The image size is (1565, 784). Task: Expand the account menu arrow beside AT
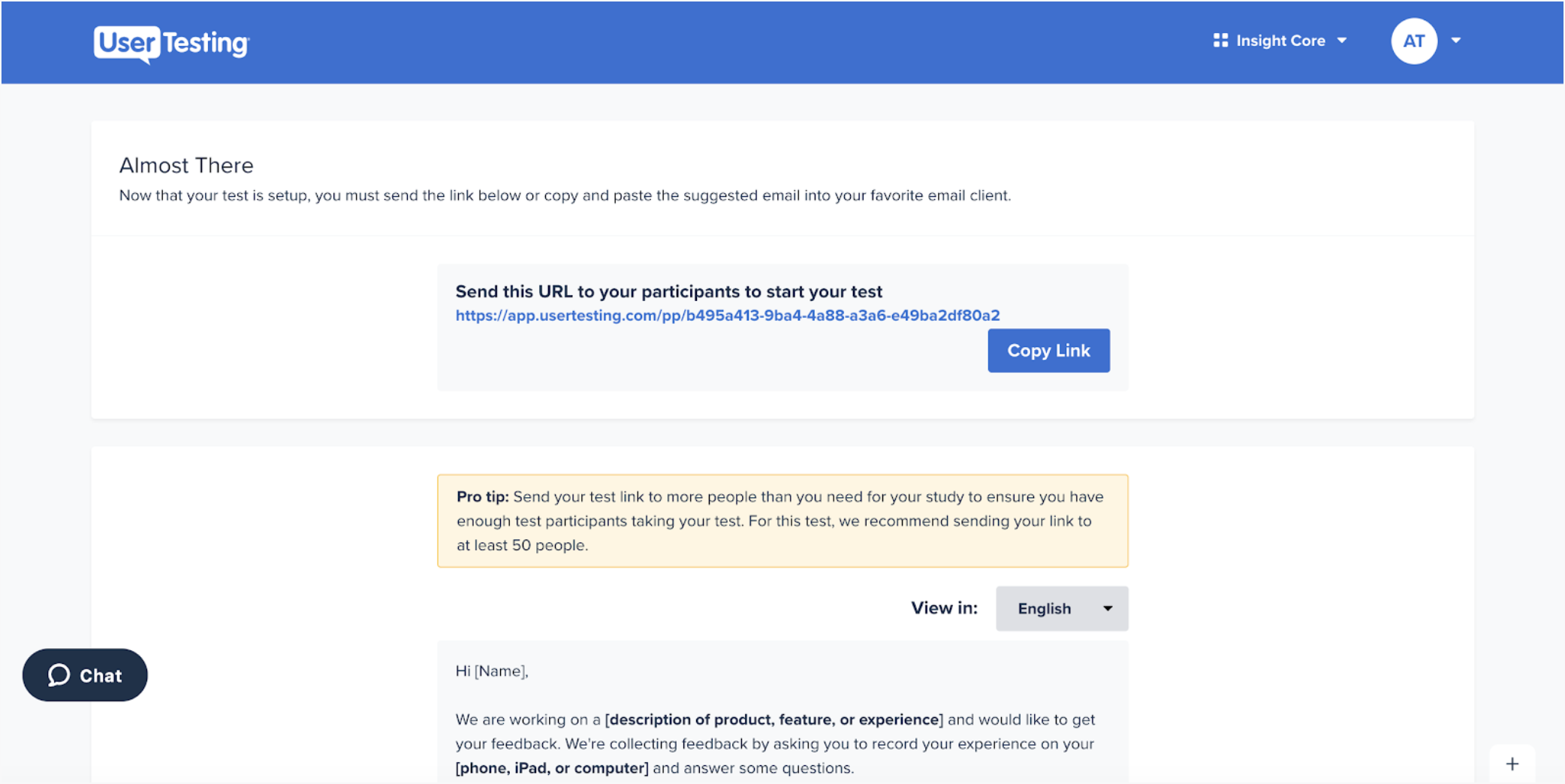[x=1455, y=41]
